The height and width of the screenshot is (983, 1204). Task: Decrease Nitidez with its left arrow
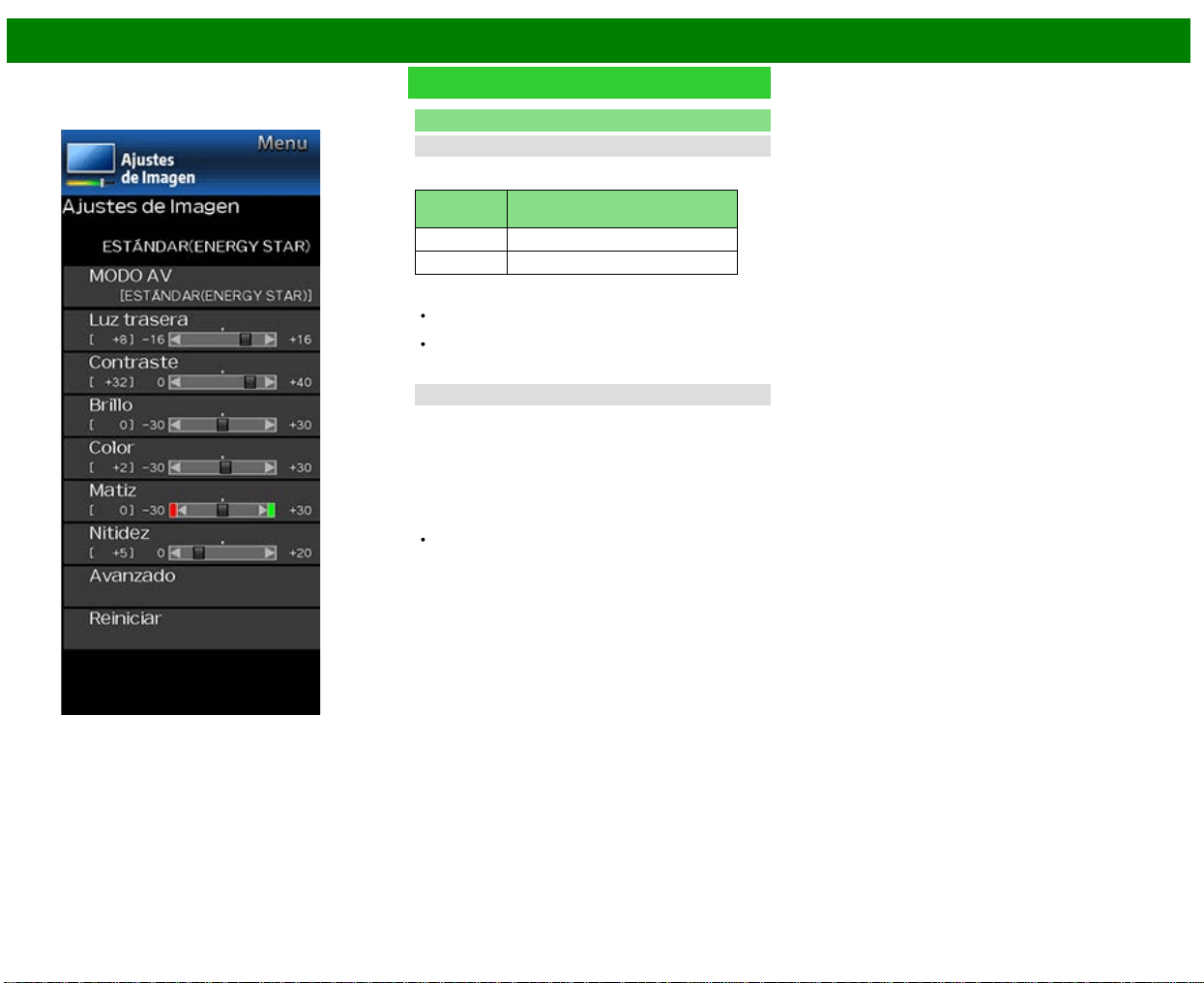175,552
